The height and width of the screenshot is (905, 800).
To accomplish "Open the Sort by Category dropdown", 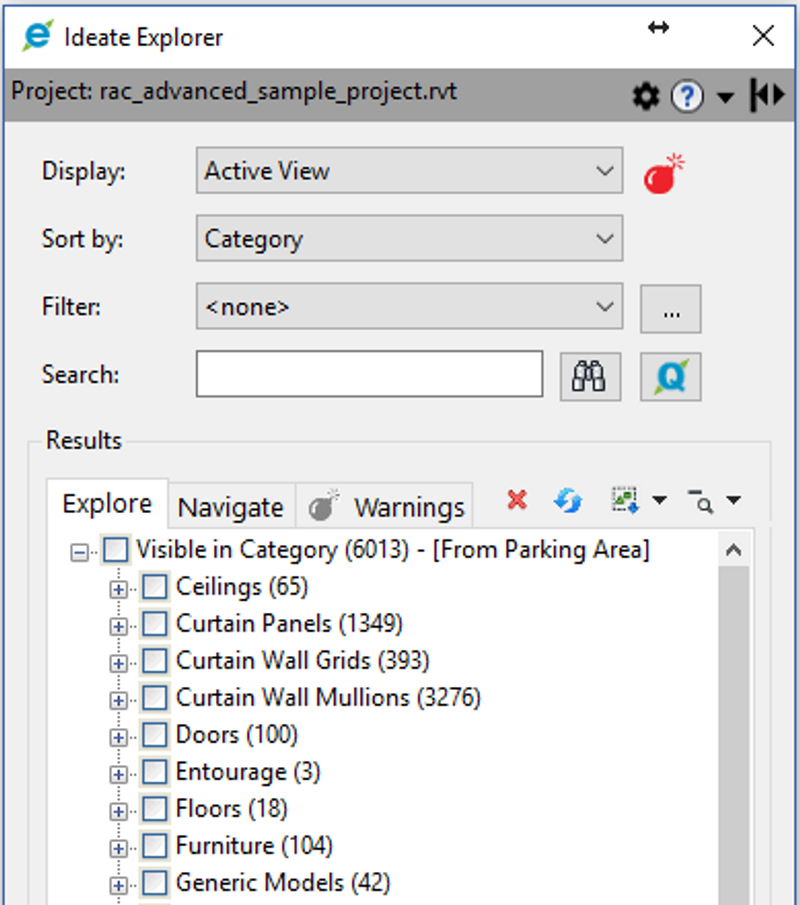I will [x=409, y=238].
